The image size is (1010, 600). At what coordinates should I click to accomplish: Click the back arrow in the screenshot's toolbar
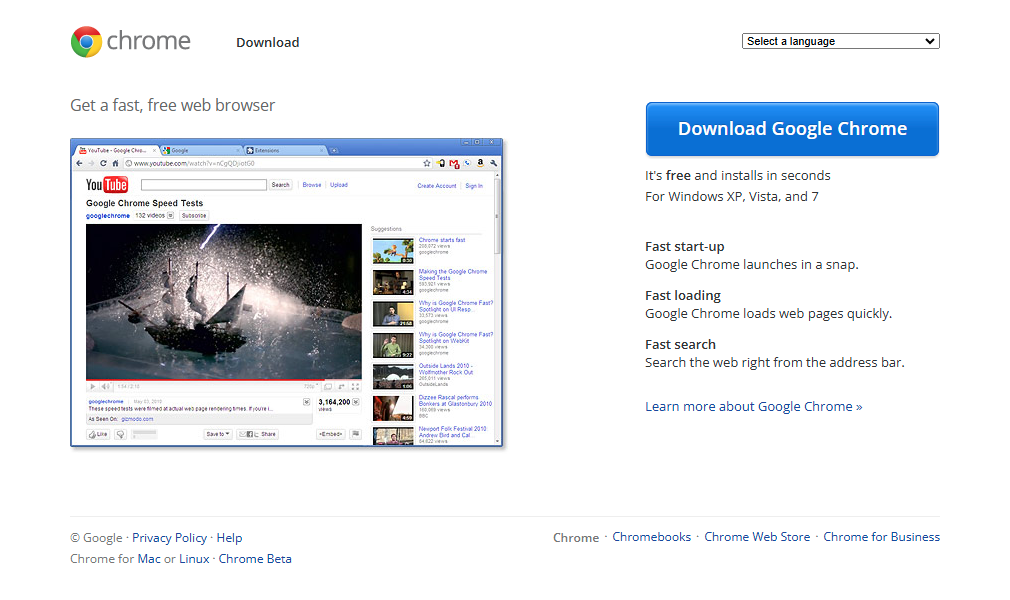(x=79, y=164)
